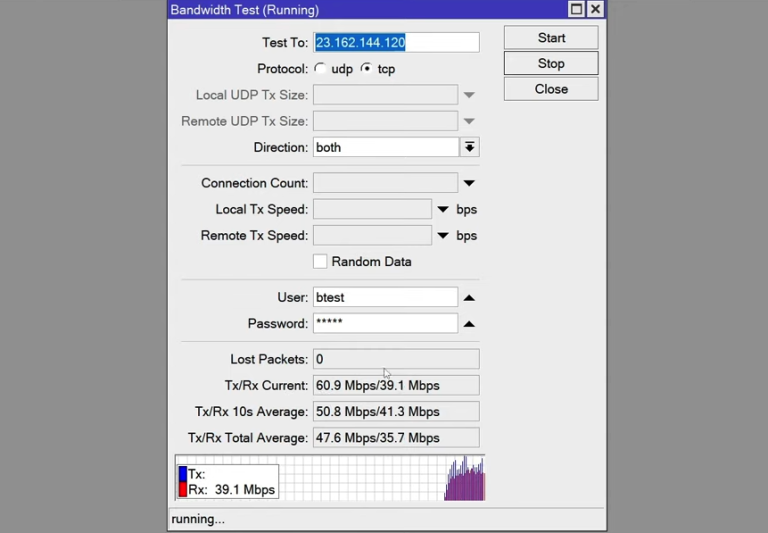The width and height of the screenshot is (768, 533).
Task: Expand the Remote UDP Tx Size arrow
Action: click(469, 121)
